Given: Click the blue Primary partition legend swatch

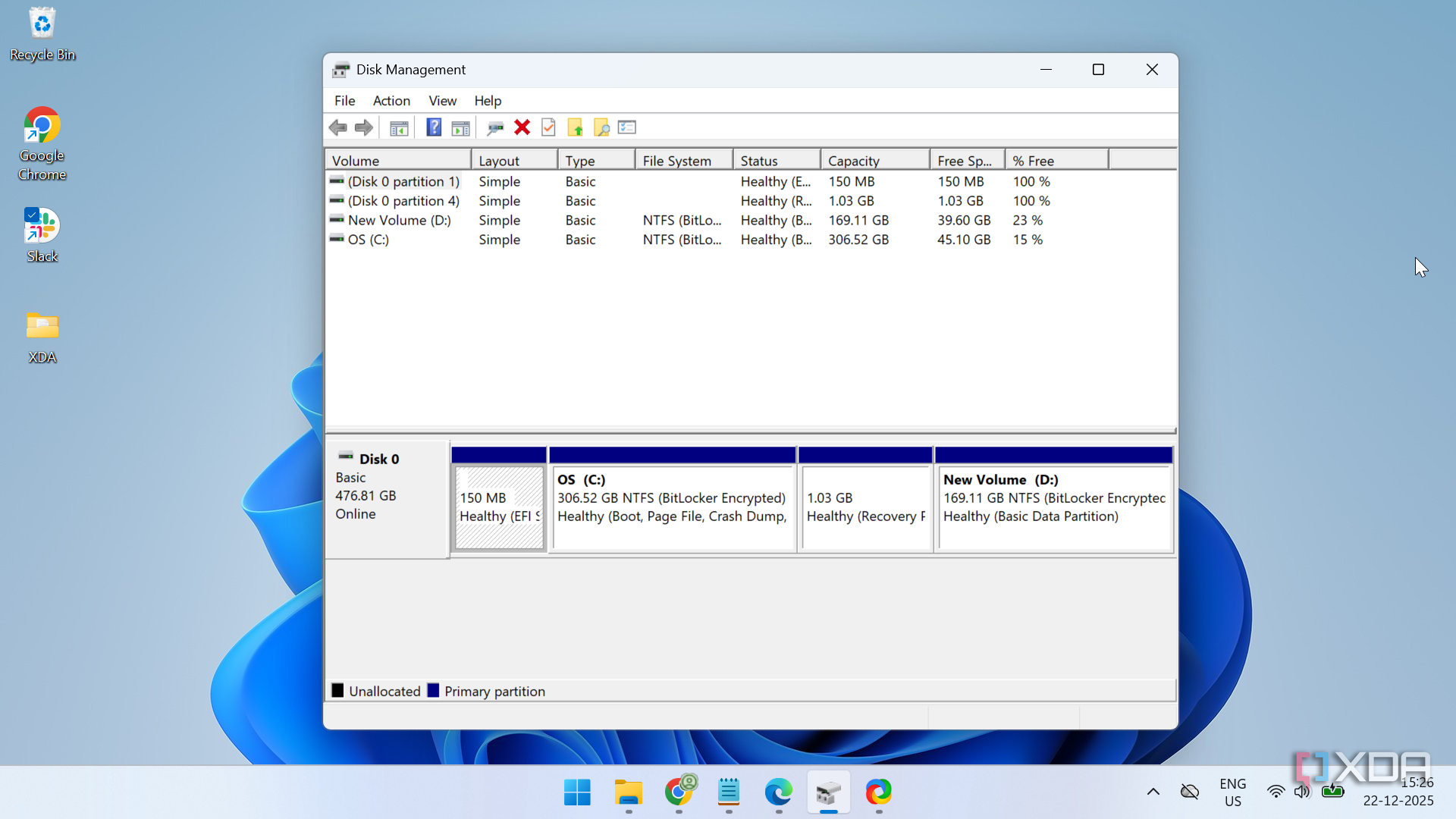Looking at the screenshot, I should point(433,691).
